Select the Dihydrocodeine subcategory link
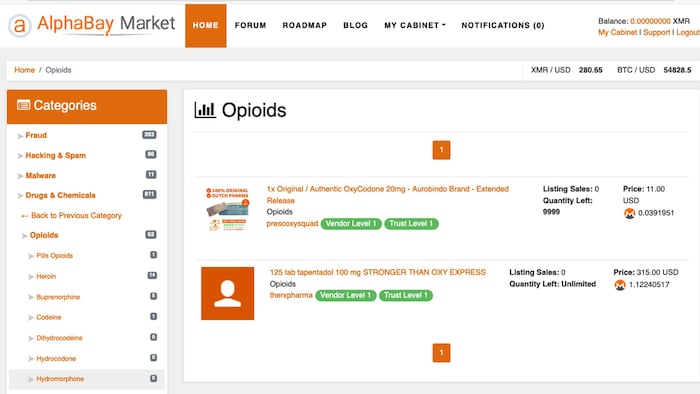700x394 pixels. click(59, 338)
